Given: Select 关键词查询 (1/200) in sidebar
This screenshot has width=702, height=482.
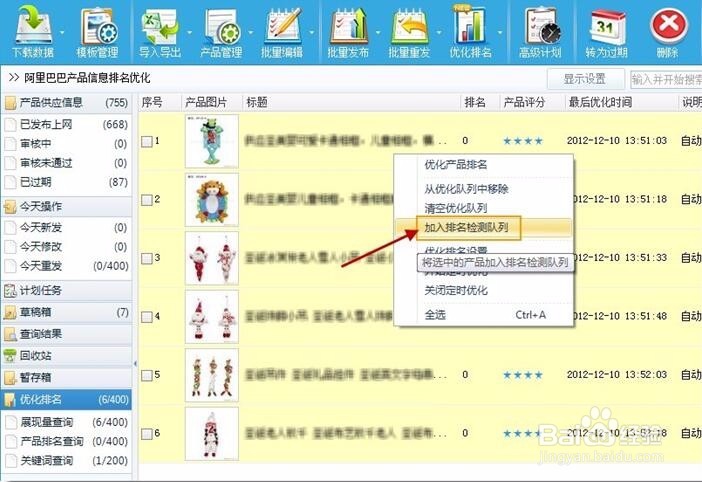Looking at the screenshot, I should [66, 461].
